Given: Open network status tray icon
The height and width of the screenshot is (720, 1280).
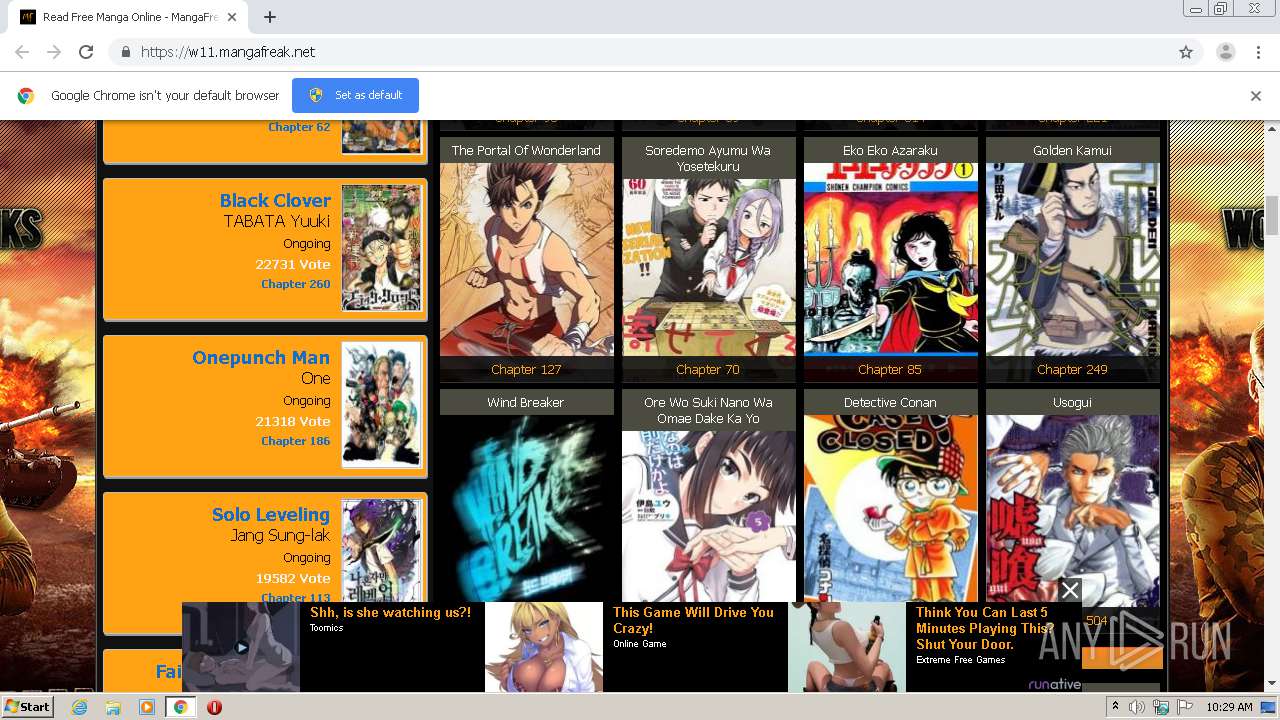Looking at the screenshot, I should point(1161,707).
